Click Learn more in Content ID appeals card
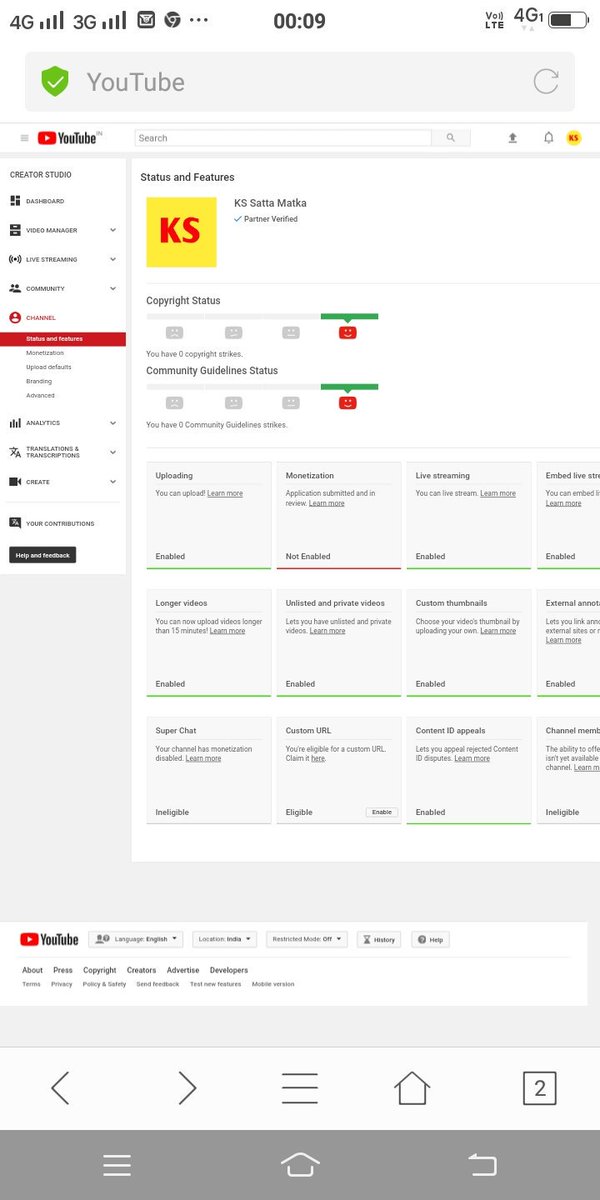600x1200 pixels. 472,758
